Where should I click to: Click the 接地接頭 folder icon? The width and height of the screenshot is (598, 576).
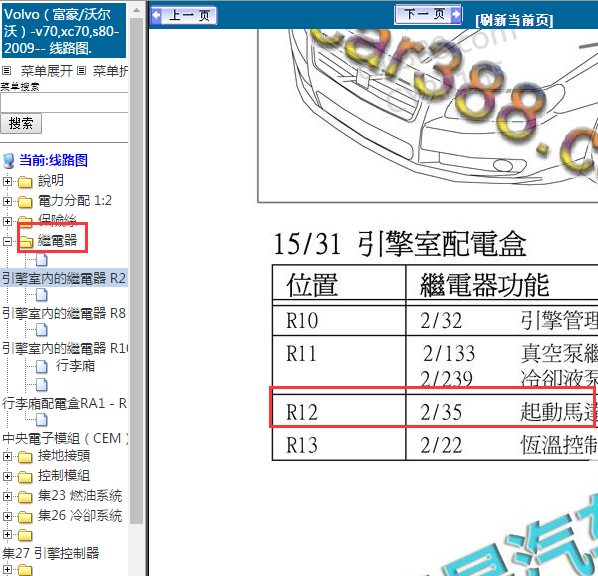(25, 457)
